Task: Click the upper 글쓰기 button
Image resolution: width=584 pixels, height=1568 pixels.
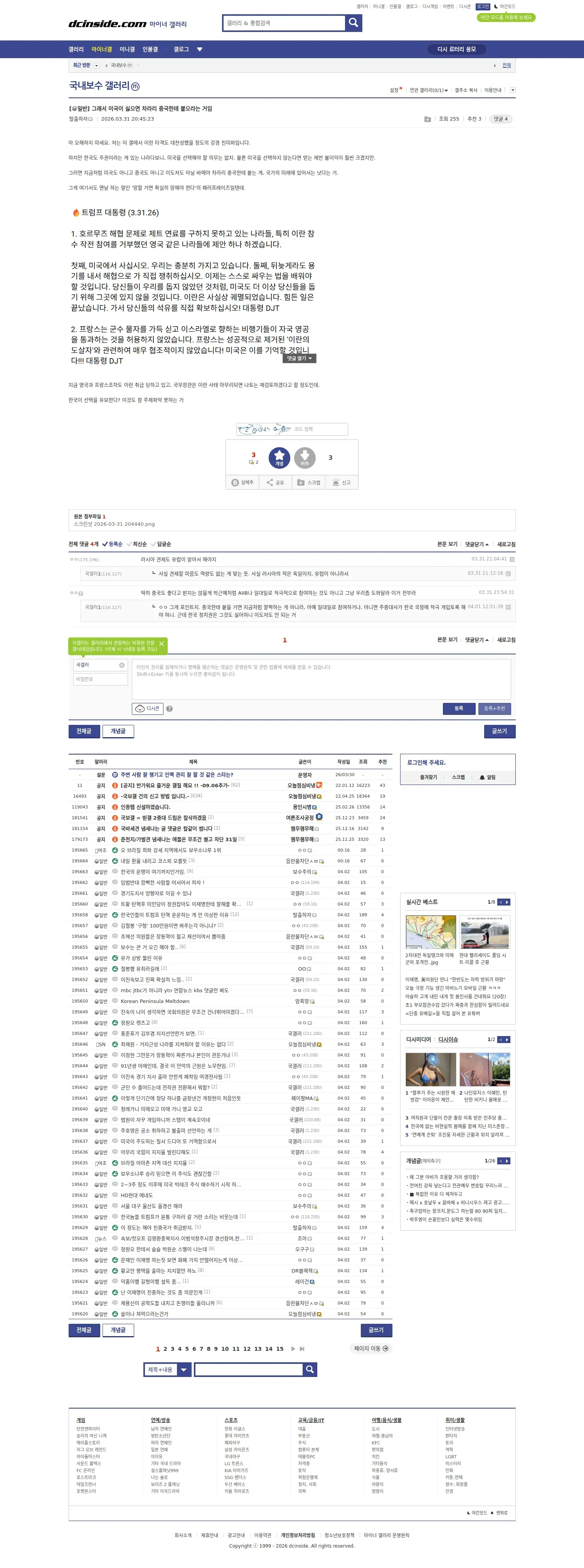Action: pyautogui.click(x=499, y=731)
